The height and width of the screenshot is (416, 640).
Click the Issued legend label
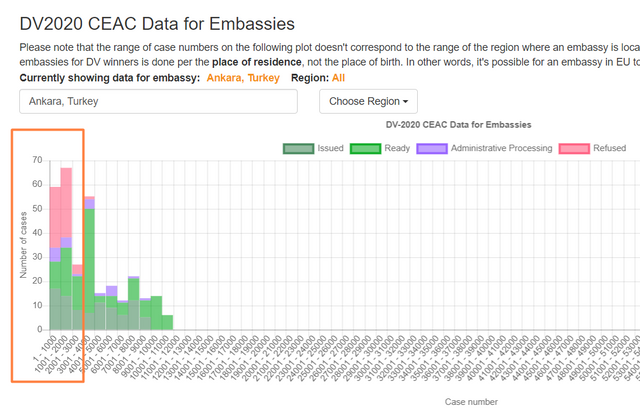pyautogui.click(x=331, y=148)
